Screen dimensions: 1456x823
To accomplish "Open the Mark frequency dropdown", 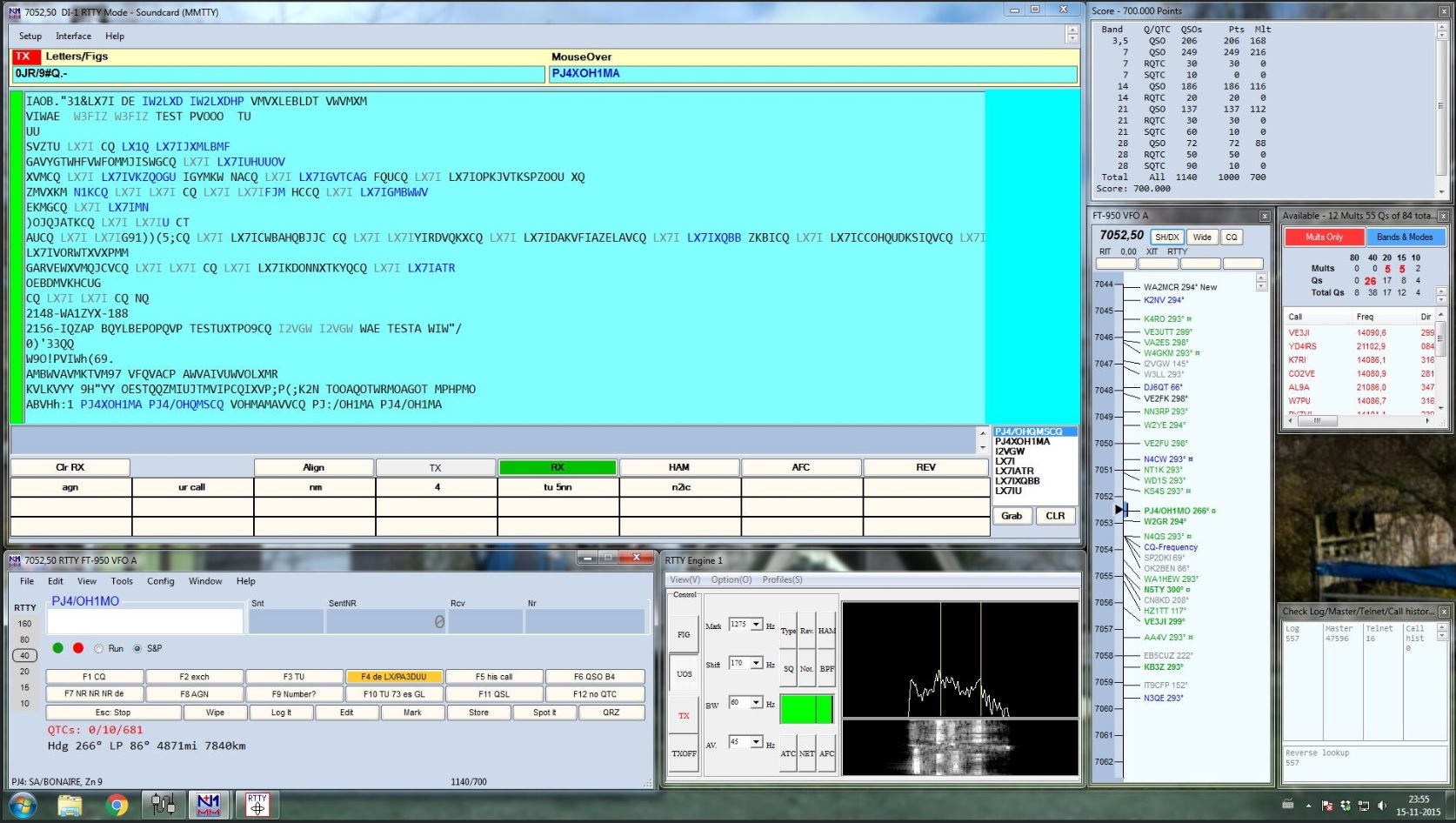I will point(757,625).
